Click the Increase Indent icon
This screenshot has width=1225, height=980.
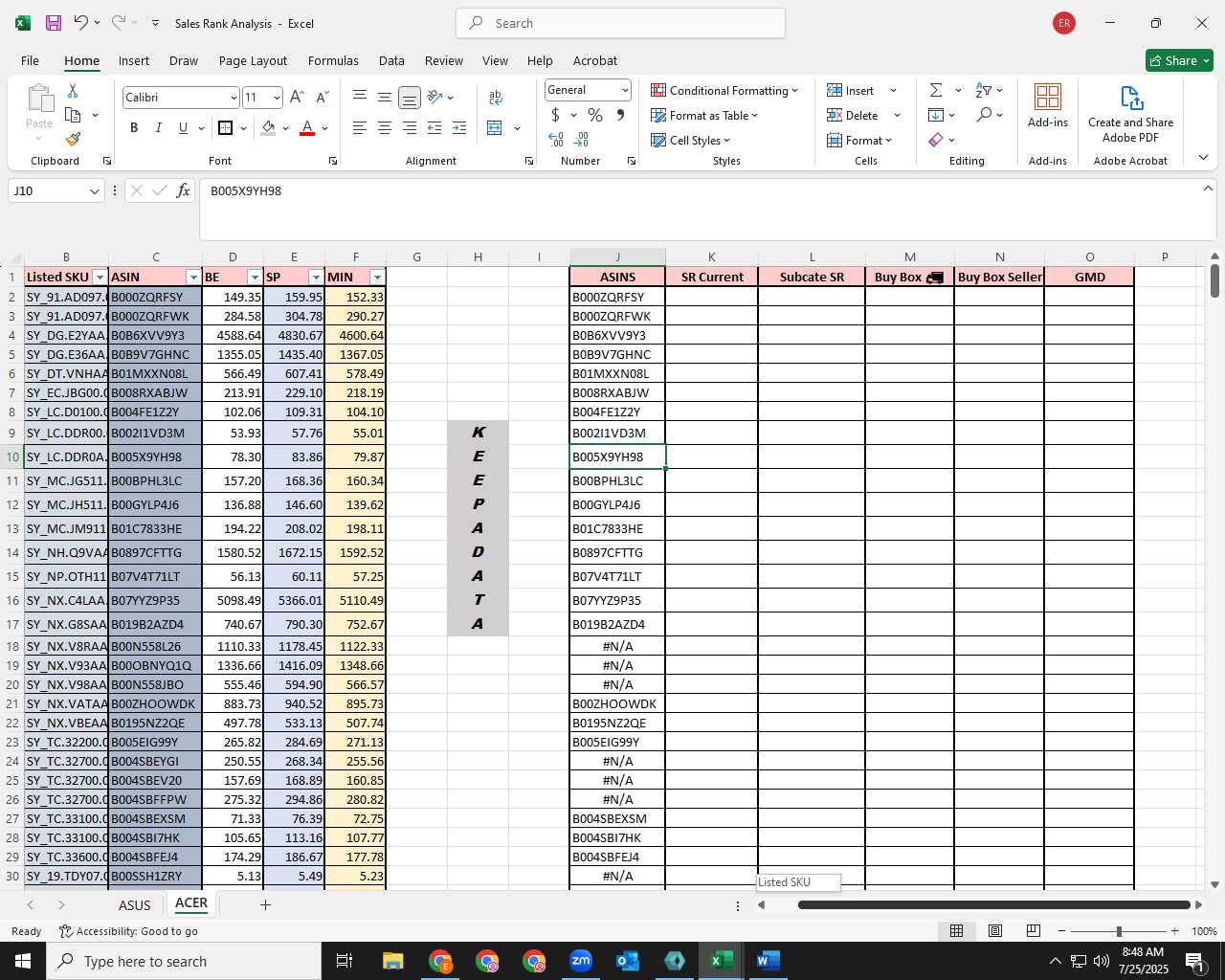coord(459,127)
